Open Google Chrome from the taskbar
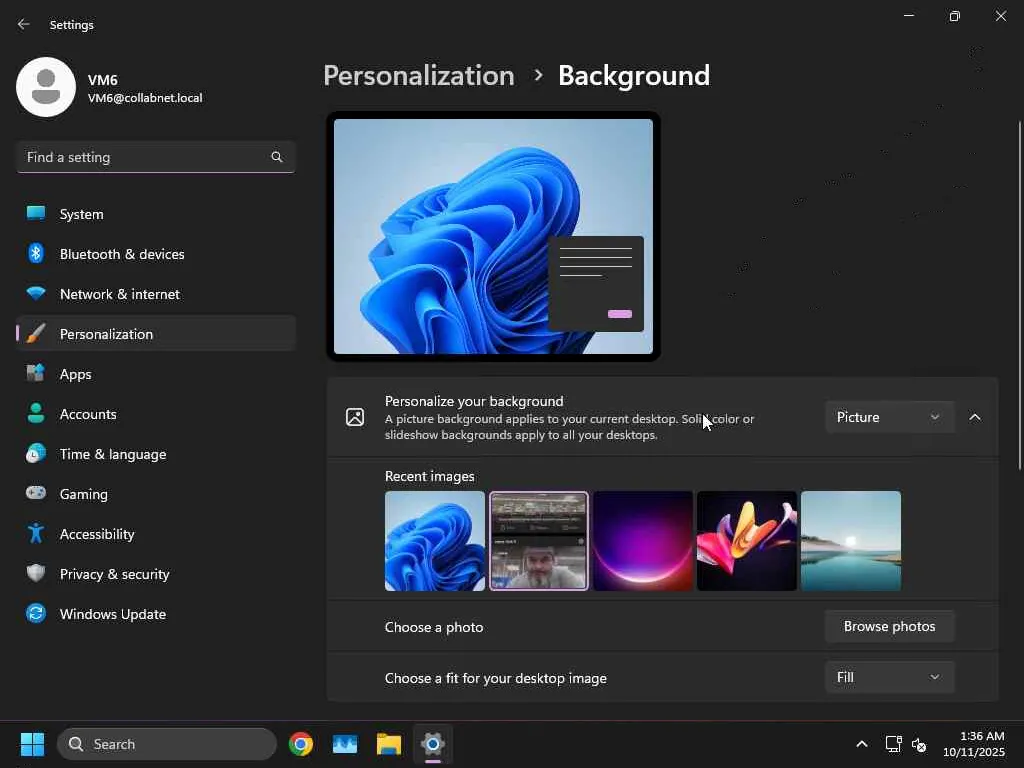This screenshot has height=768, width=1024. 301,744
